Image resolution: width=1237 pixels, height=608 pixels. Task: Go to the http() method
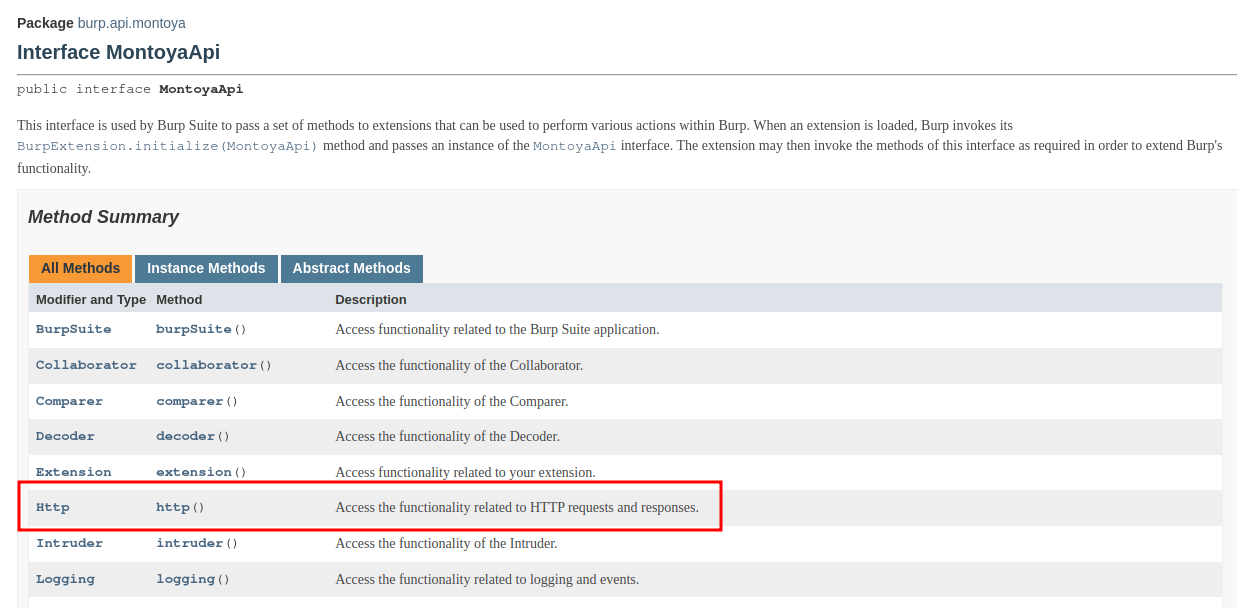click(173, 507)
